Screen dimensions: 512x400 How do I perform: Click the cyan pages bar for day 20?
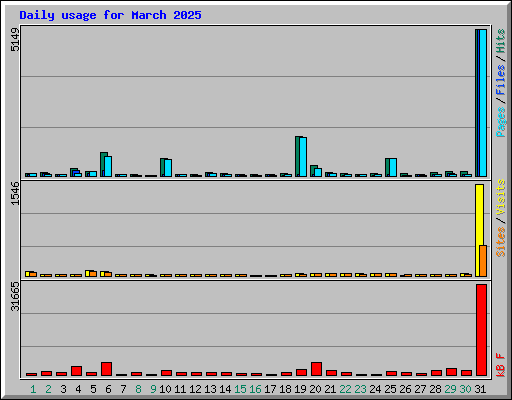coord(318,172)
